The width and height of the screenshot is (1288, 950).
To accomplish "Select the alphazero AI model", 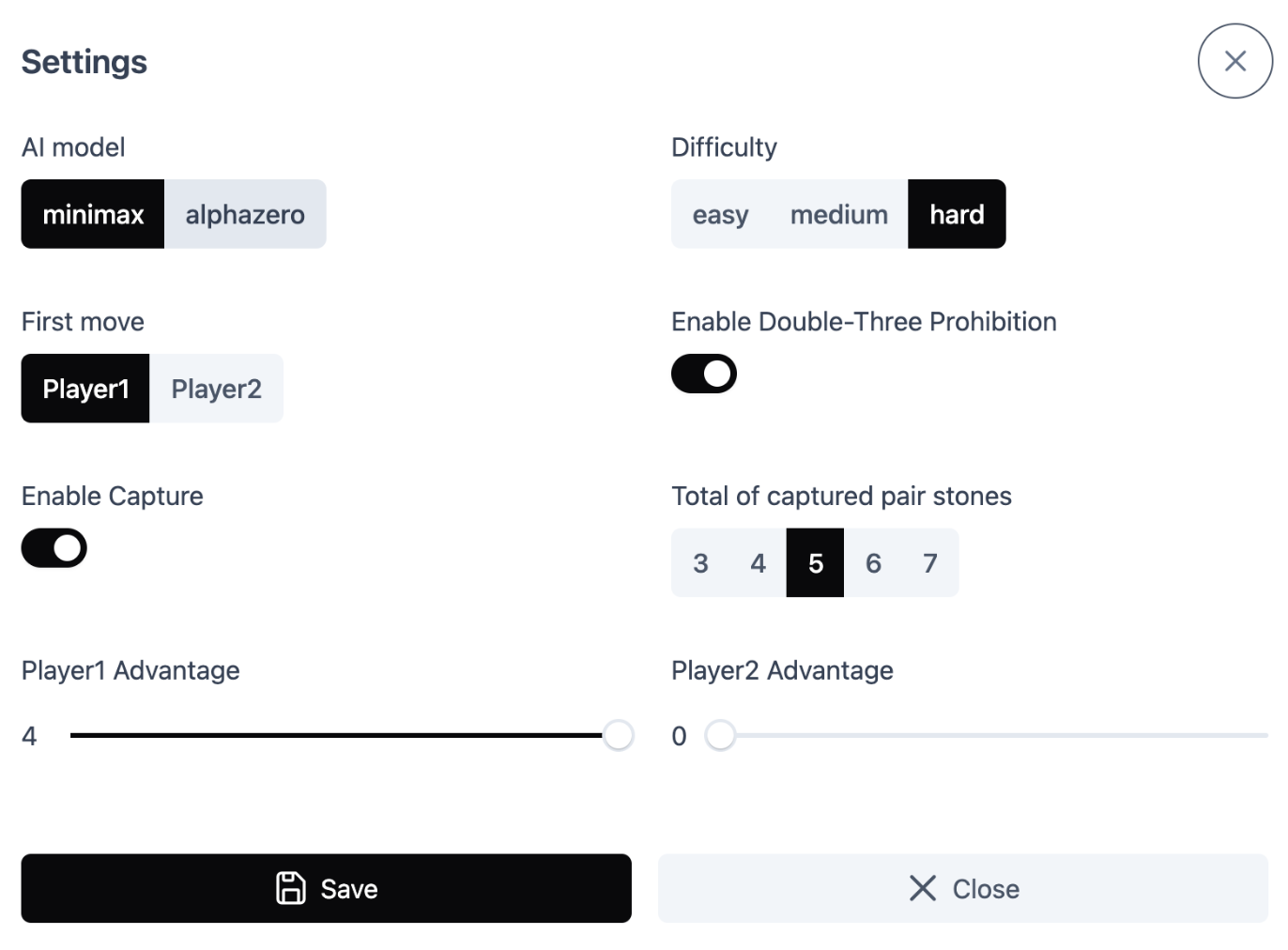I will [x=245, y=214].
